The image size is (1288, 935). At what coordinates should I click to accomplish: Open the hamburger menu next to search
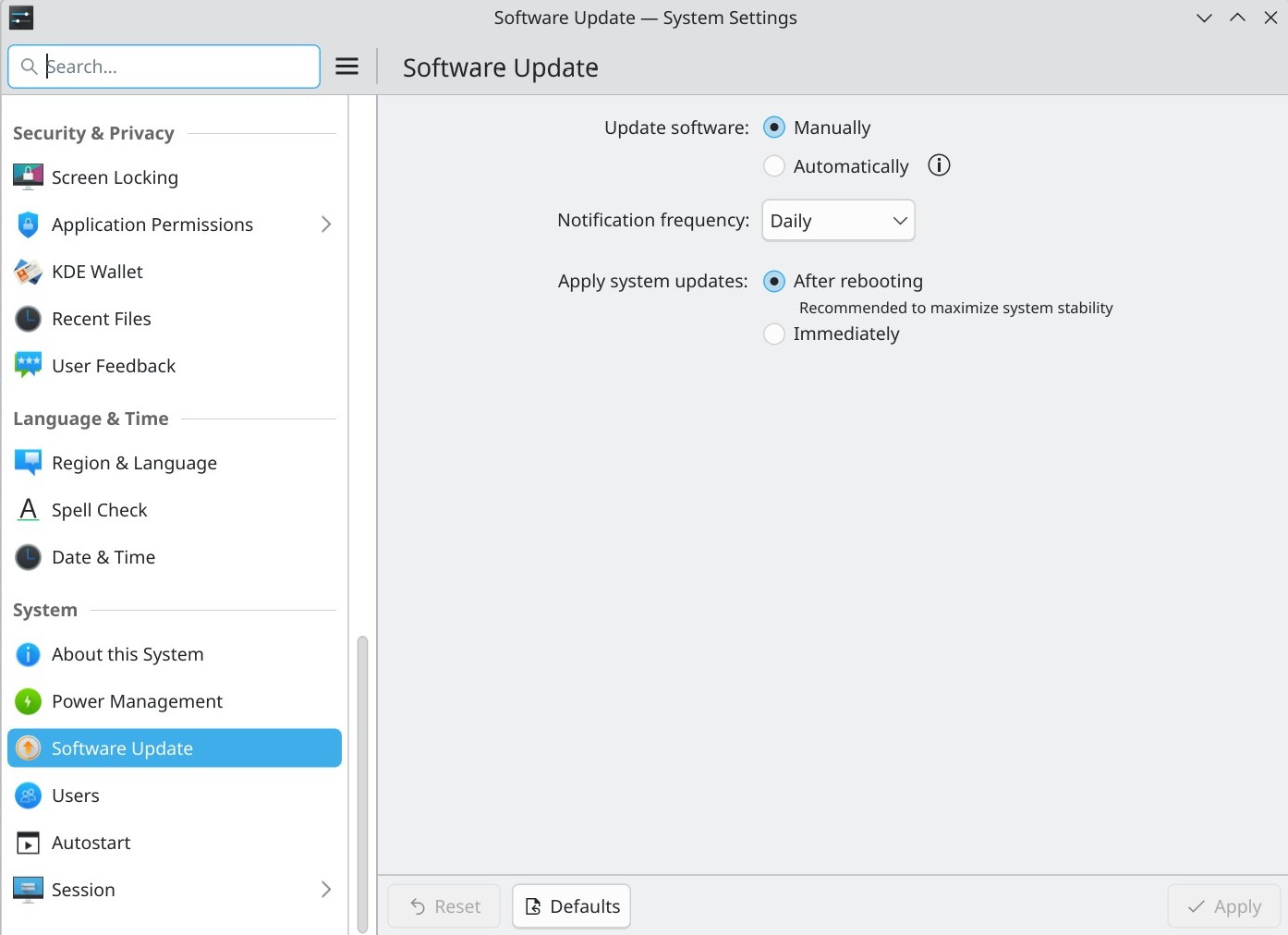(346, 67)
